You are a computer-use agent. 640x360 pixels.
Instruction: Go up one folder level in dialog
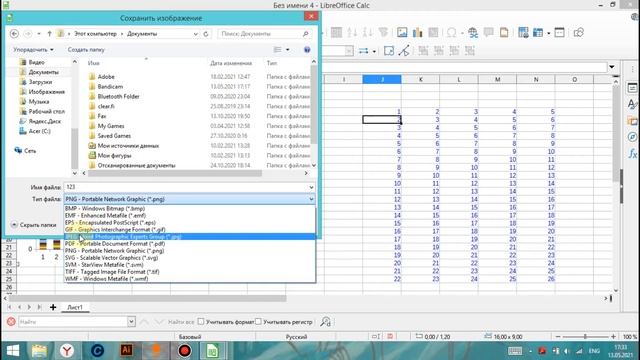(x=49, y=33)
